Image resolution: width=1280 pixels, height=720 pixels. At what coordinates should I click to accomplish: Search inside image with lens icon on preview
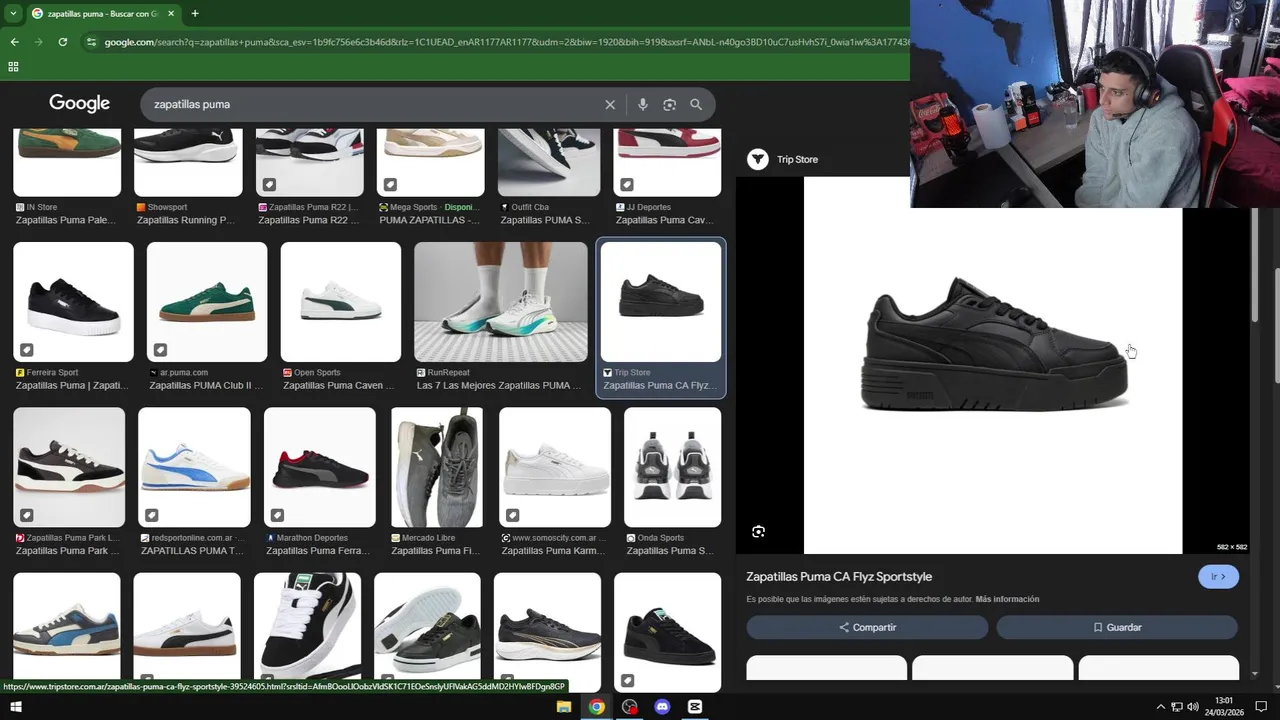(x=758, y=532)
